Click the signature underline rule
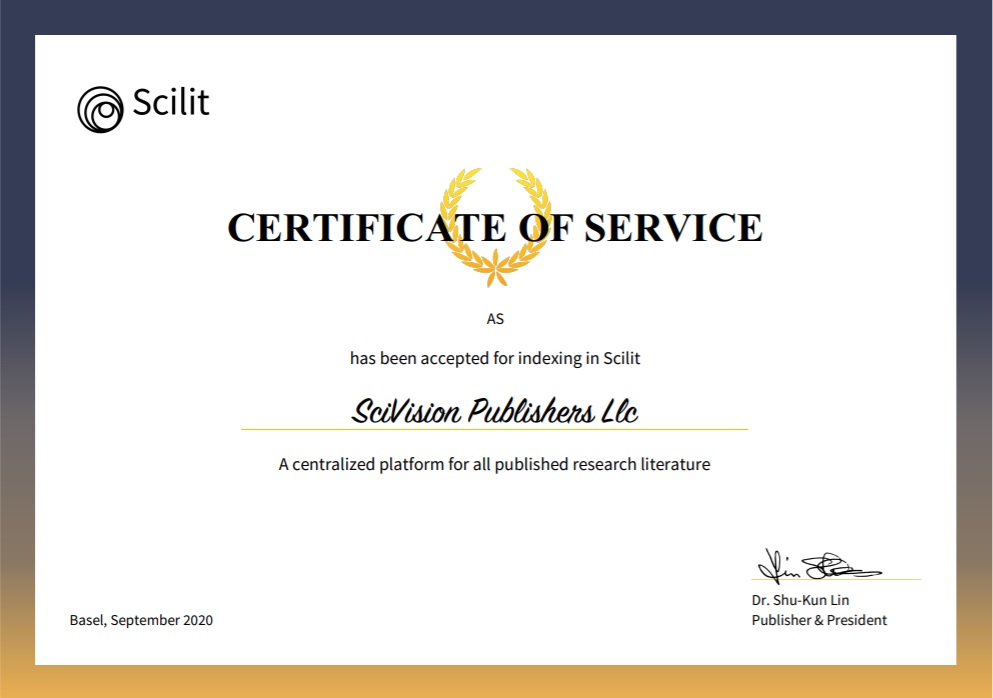This screenshot has height=698, width=993. tap(836, 581)
